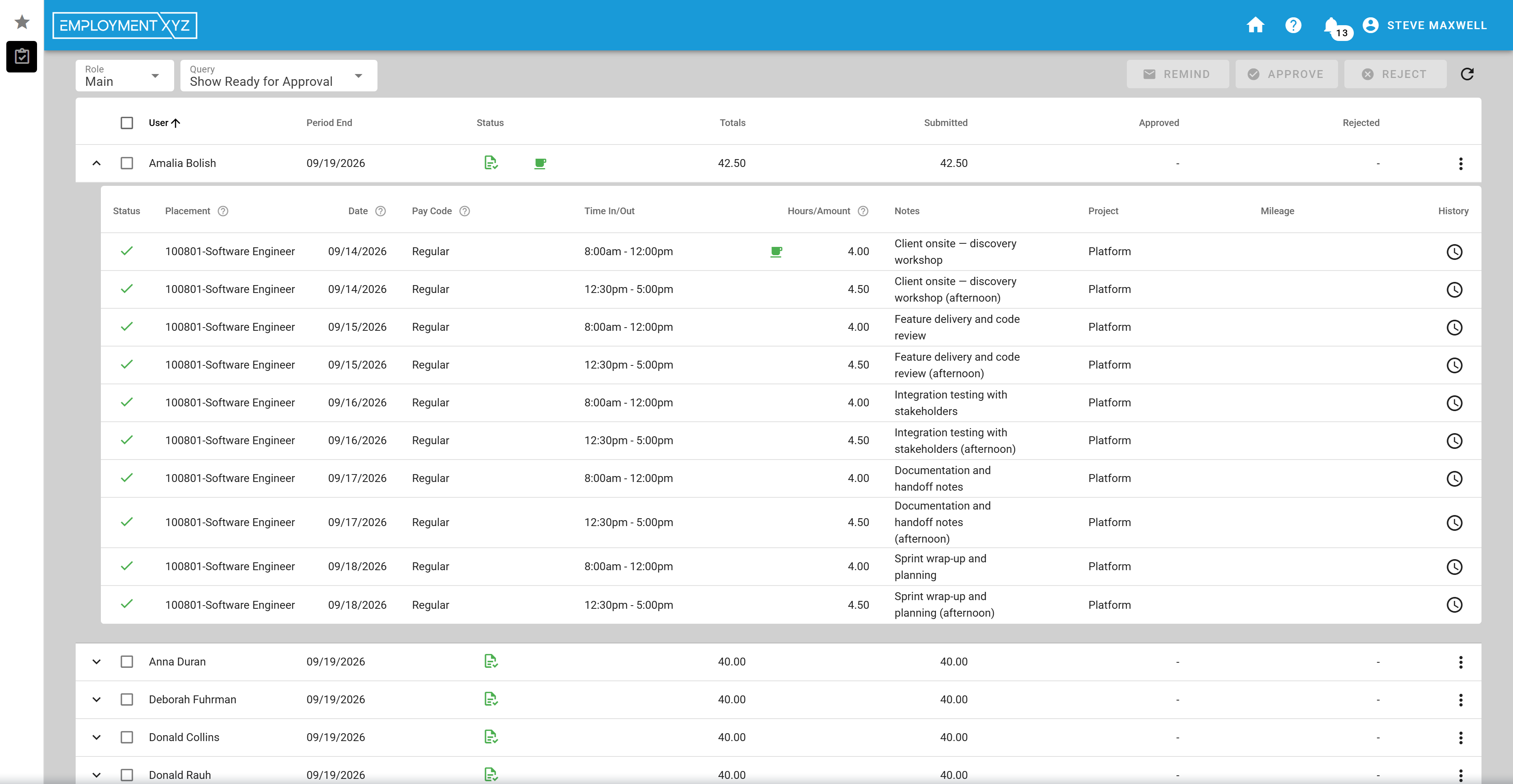Image resolution: width=1513 pixels, height=784 pixels.
Task: Expand the Donald Collins row
Action: pyautogui.click(x=96, y=737)
